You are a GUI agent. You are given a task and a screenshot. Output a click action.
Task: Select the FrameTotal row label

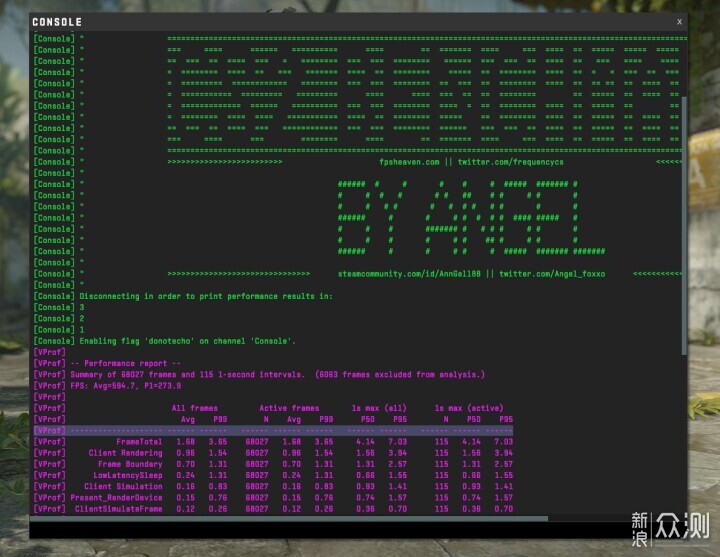[139, 442]
